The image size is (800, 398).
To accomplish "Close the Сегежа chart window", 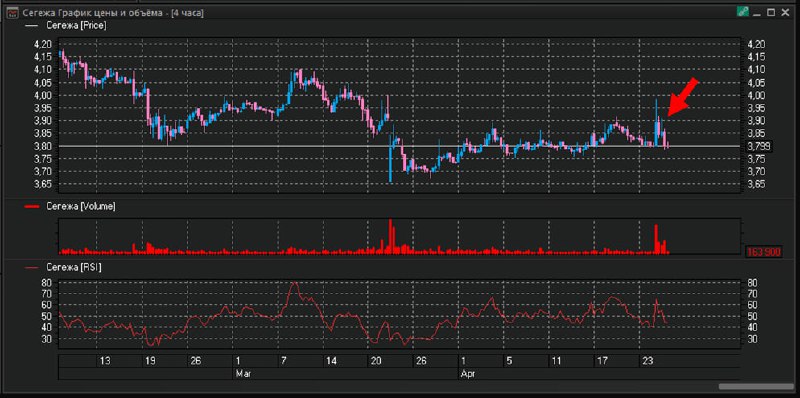I will point(785,13).
